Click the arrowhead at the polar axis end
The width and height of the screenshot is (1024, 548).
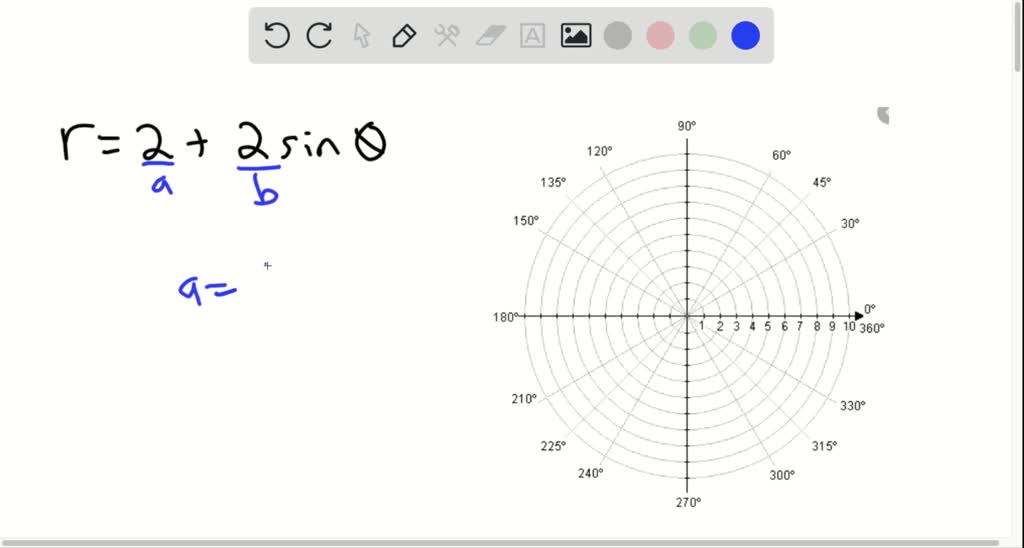point(859,316)
